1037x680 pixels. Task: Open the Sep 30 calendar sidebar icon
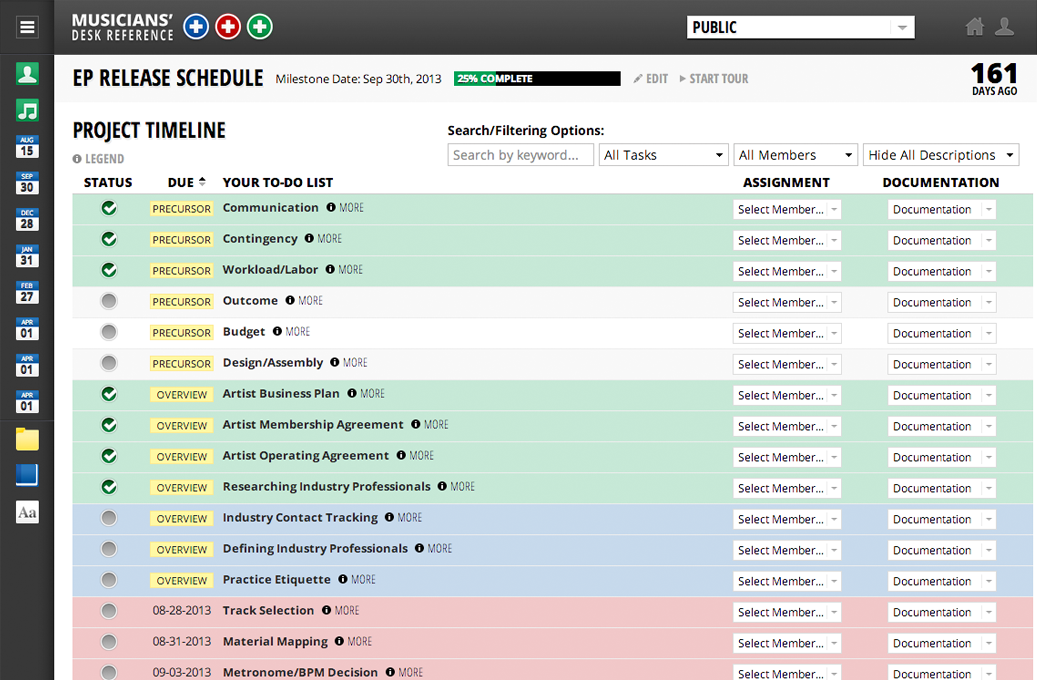27,183
